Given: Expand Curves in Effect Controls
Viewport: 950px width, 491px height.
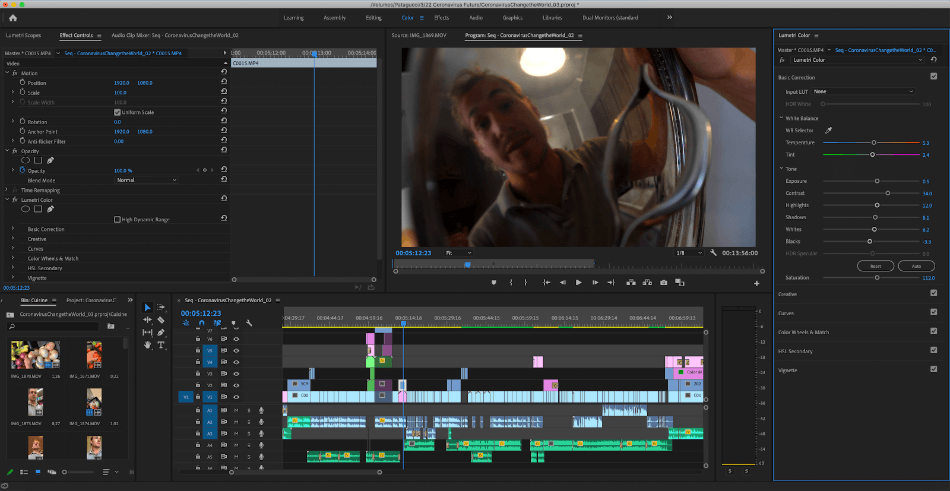Looking at the screenshot, I should [x=13, y=249].
